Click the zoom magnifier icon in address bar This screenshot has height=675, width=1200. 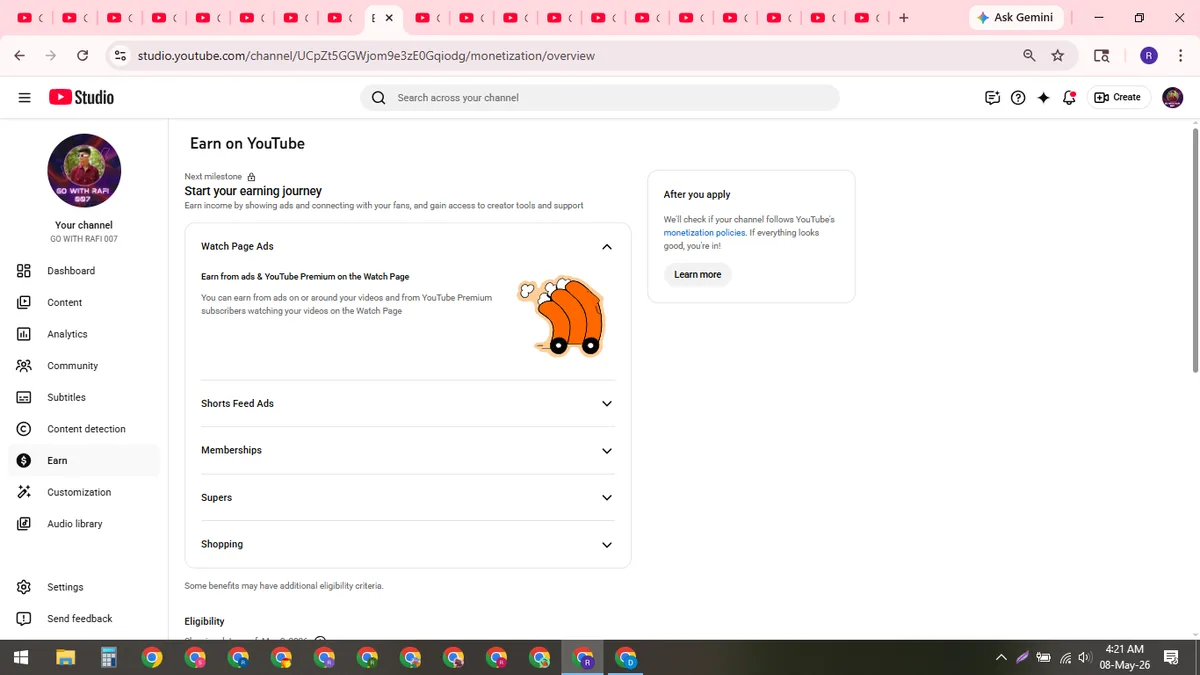pos(1029,56)
